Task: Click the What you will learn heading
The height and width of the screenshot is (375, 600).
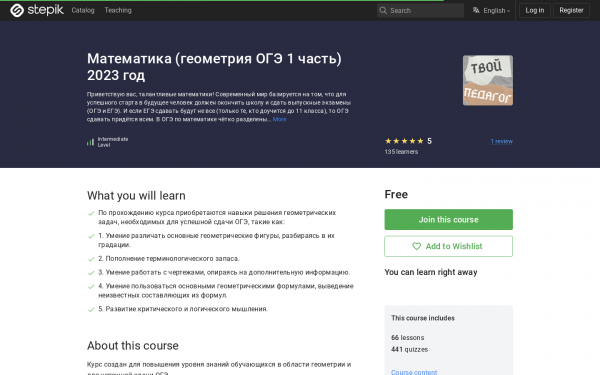Action: click(x=136, y=196)
